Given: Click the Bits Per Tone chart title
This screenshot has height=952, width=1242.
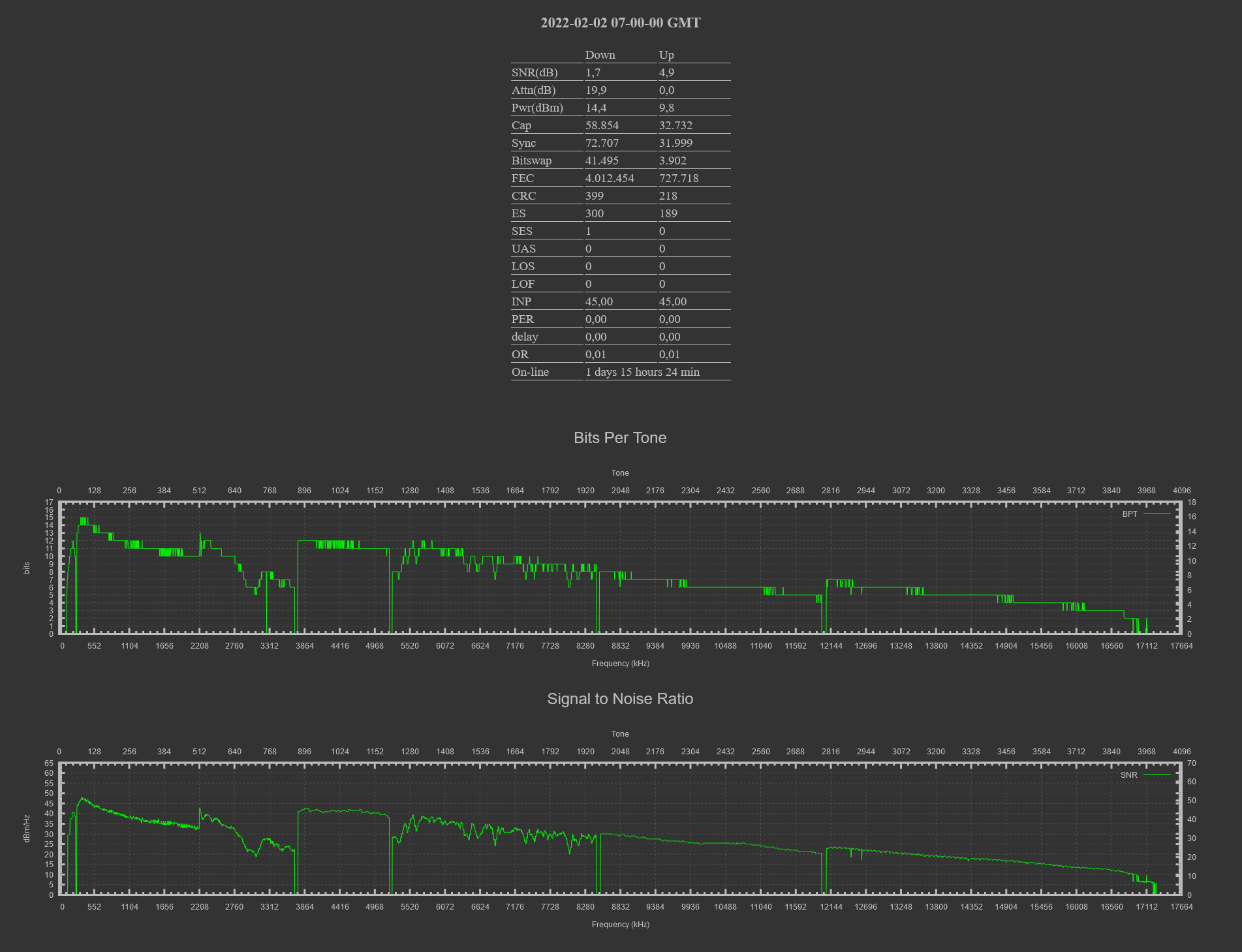Looking at the screenshot, I should click(620, 438).
